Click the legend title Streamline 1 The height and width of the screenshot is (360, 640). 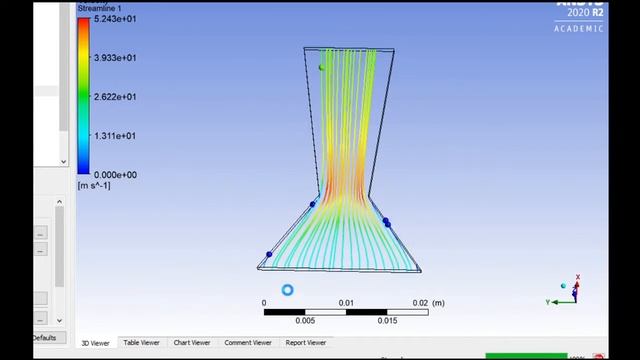click(100, 8)
